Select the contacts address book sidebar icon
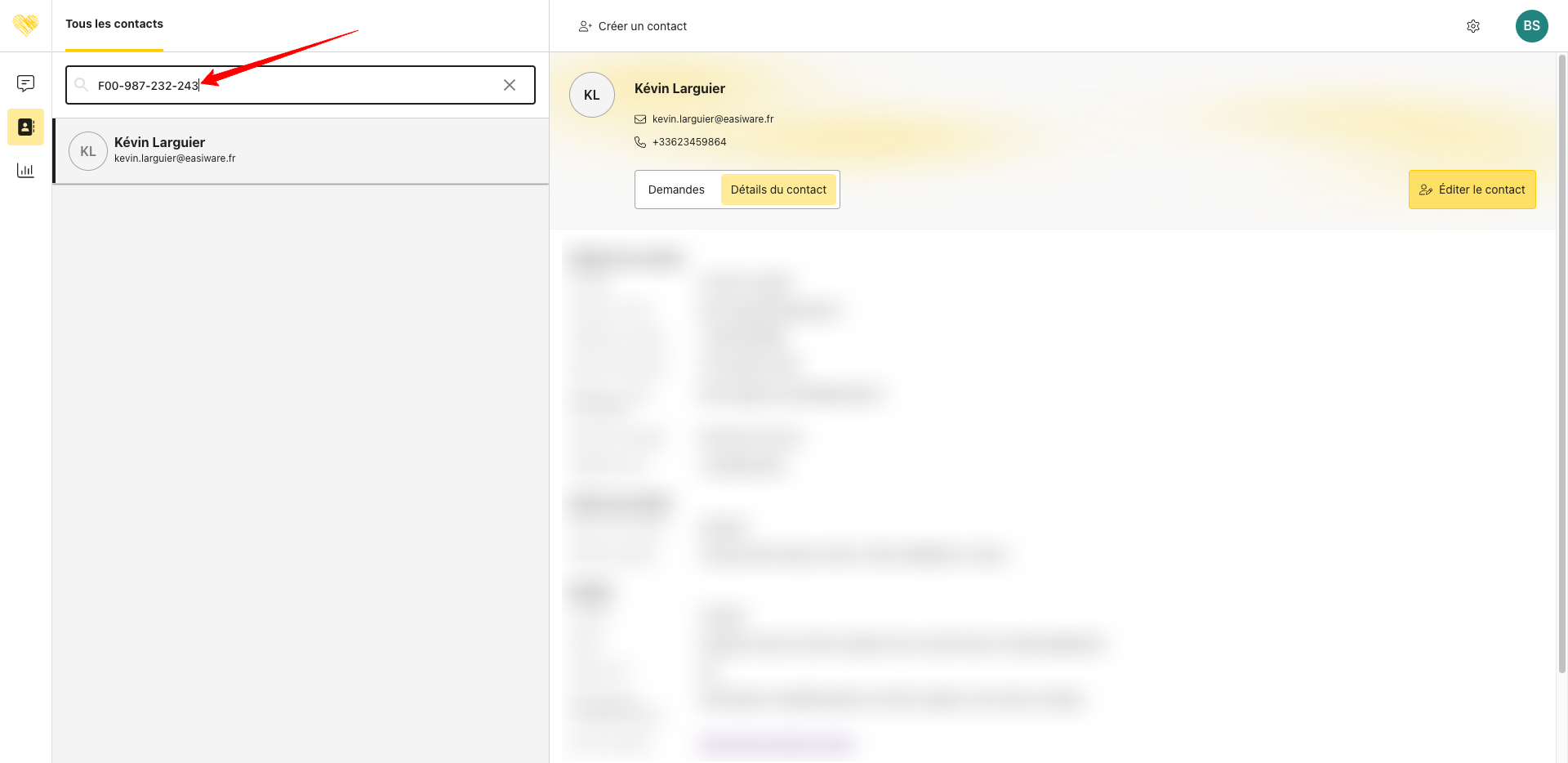Viewport: 1568px width, 763px height. tap(25, 127)
